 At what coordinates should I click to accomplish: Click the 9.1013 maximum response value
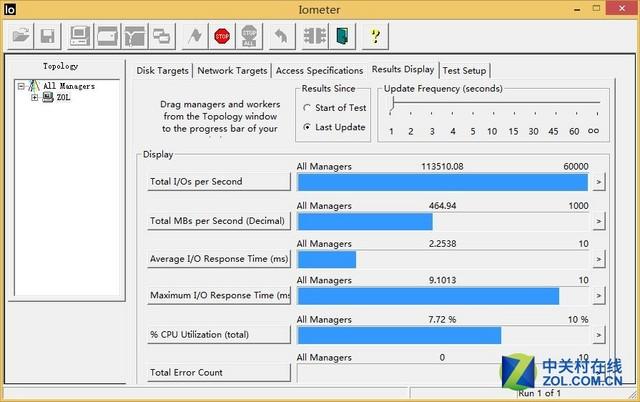click(442, 280)
